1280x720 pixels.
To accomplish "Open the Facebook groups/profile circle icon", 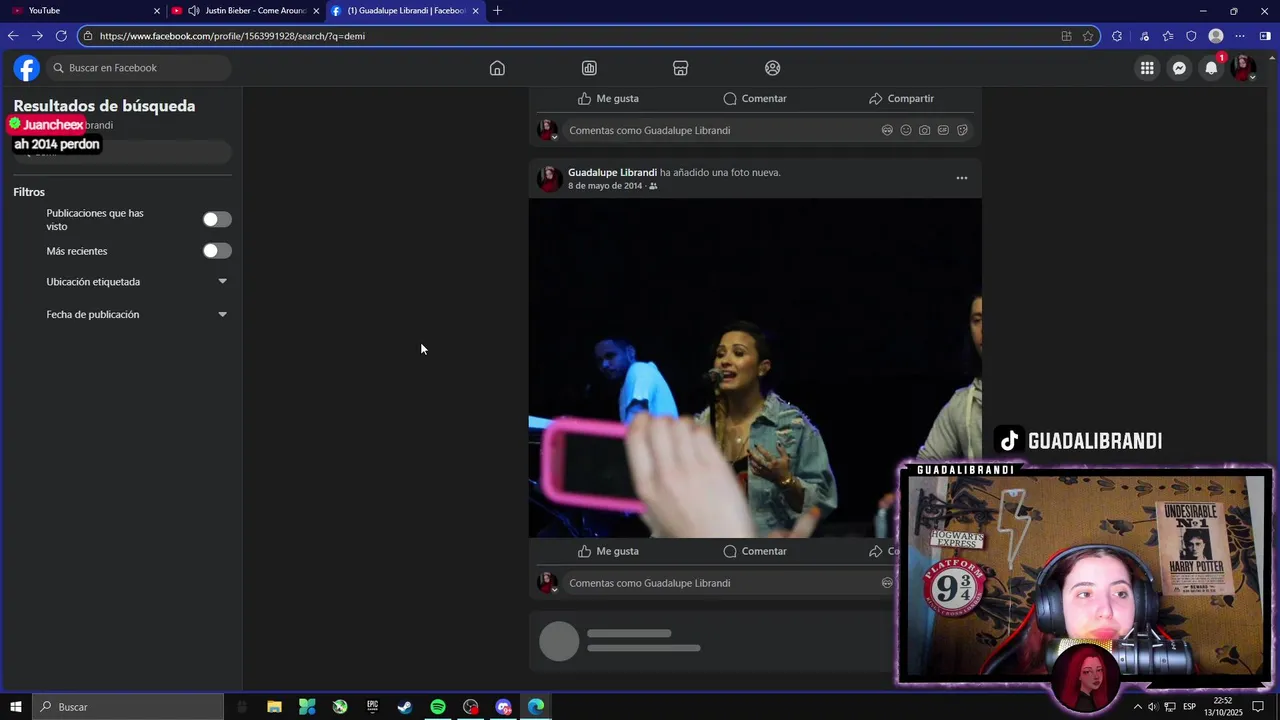I will (x=772, y=68).
